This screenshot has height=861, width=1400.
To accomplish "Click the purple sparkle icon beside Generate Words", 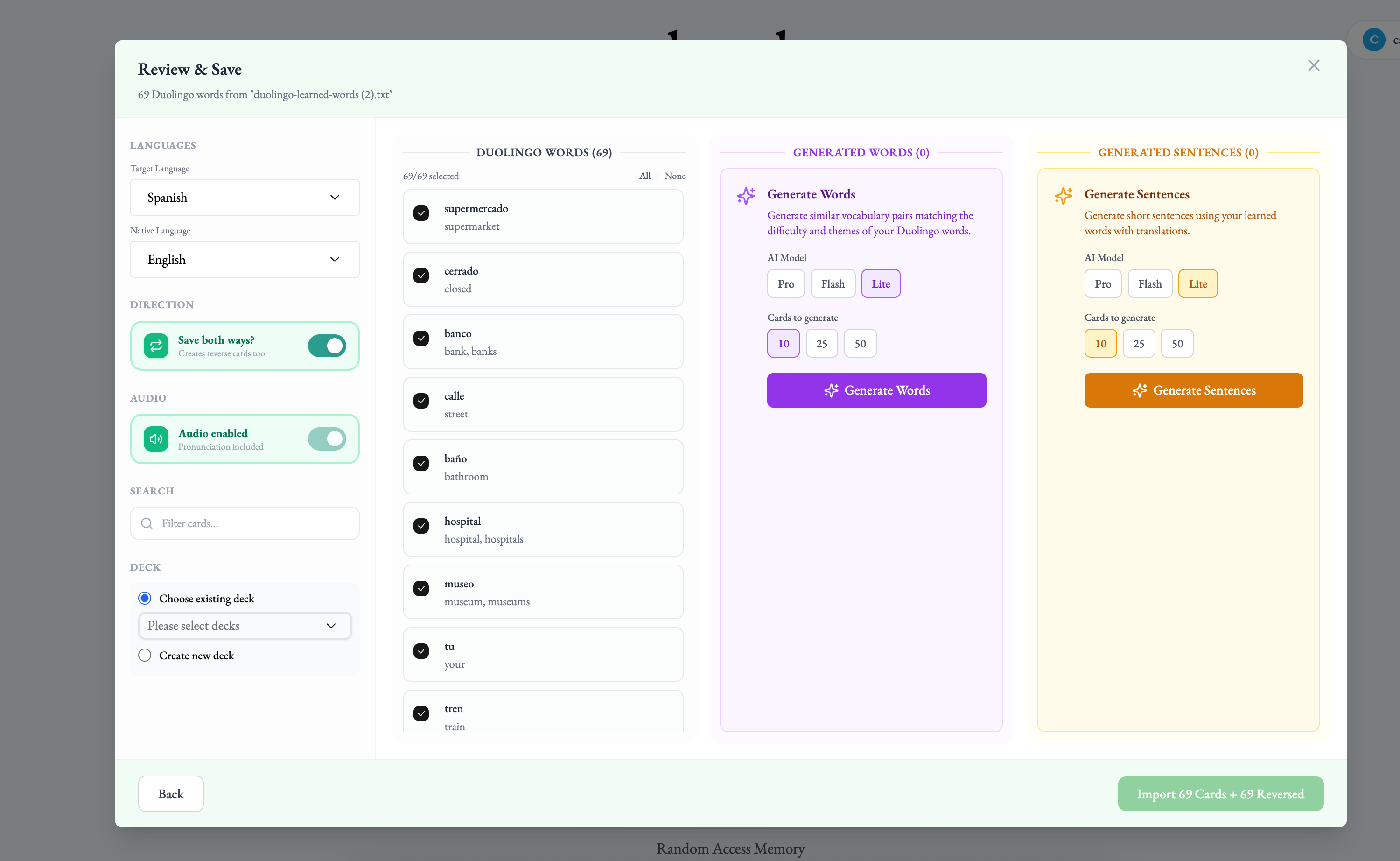I will (x=746, y=195).
